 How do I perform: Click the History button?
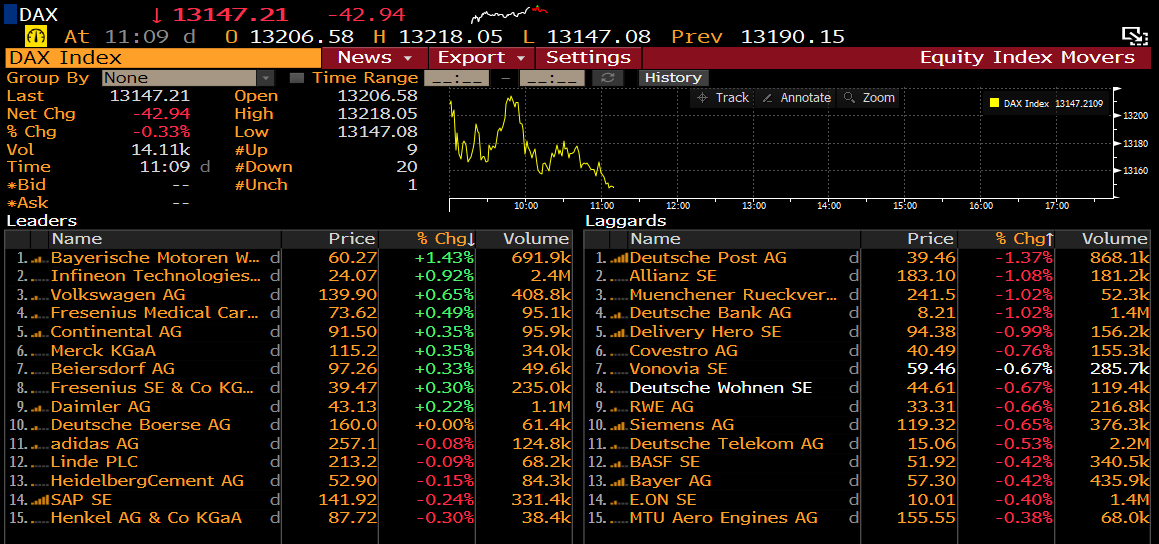[673, 78]
